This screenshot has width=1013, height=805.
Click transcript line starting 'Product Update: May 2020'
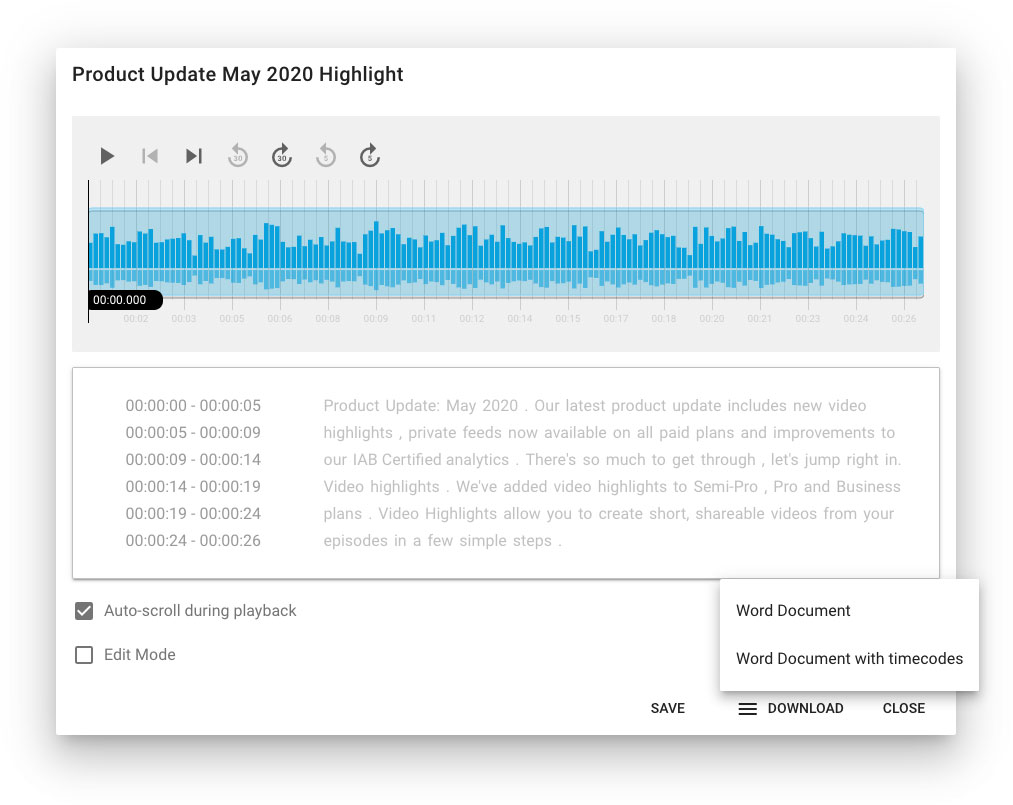[594, 406]
